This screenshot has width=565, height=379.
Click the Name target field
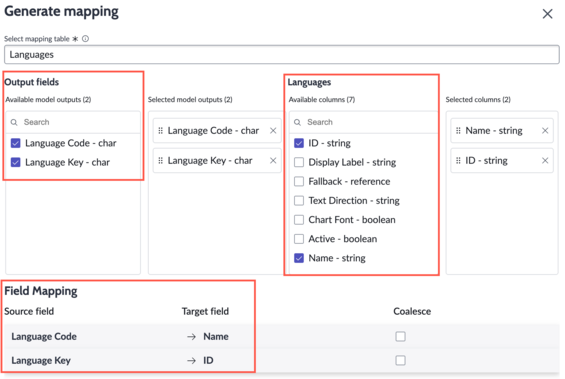(x=216, y=336)
